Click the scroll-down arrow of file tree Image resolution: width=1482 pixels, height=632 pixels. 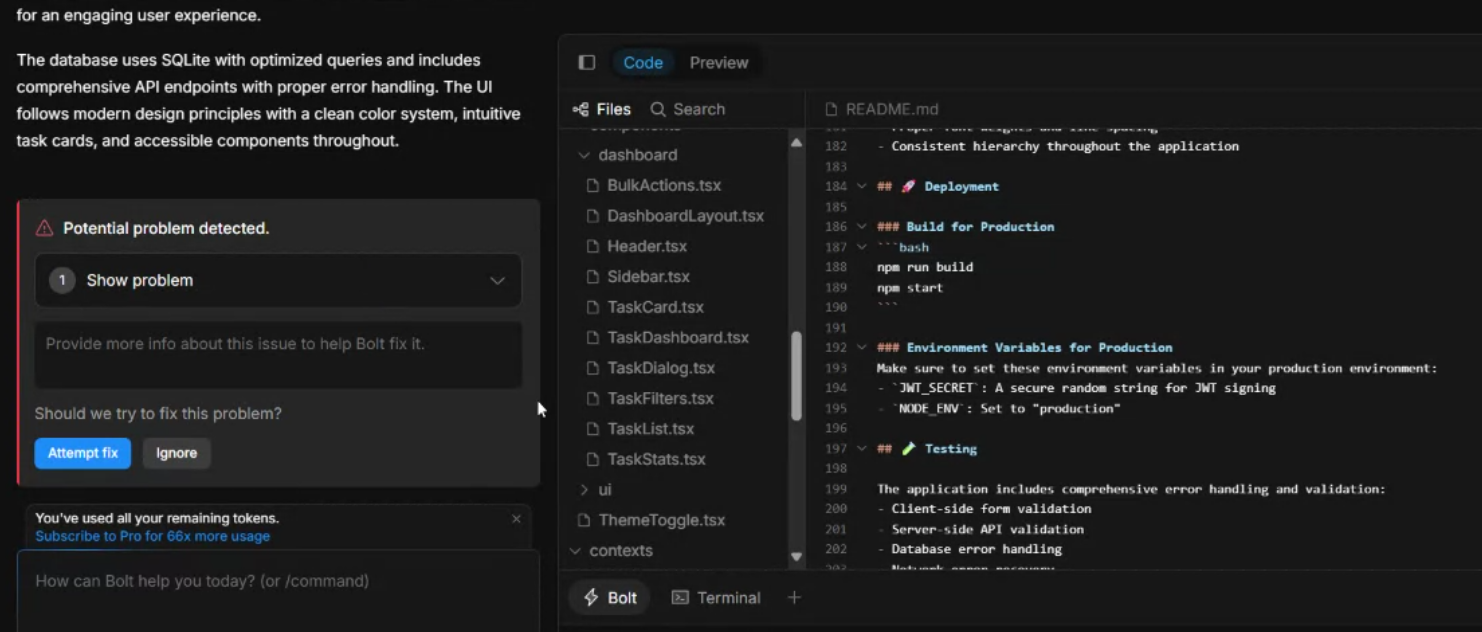(796, 557)
